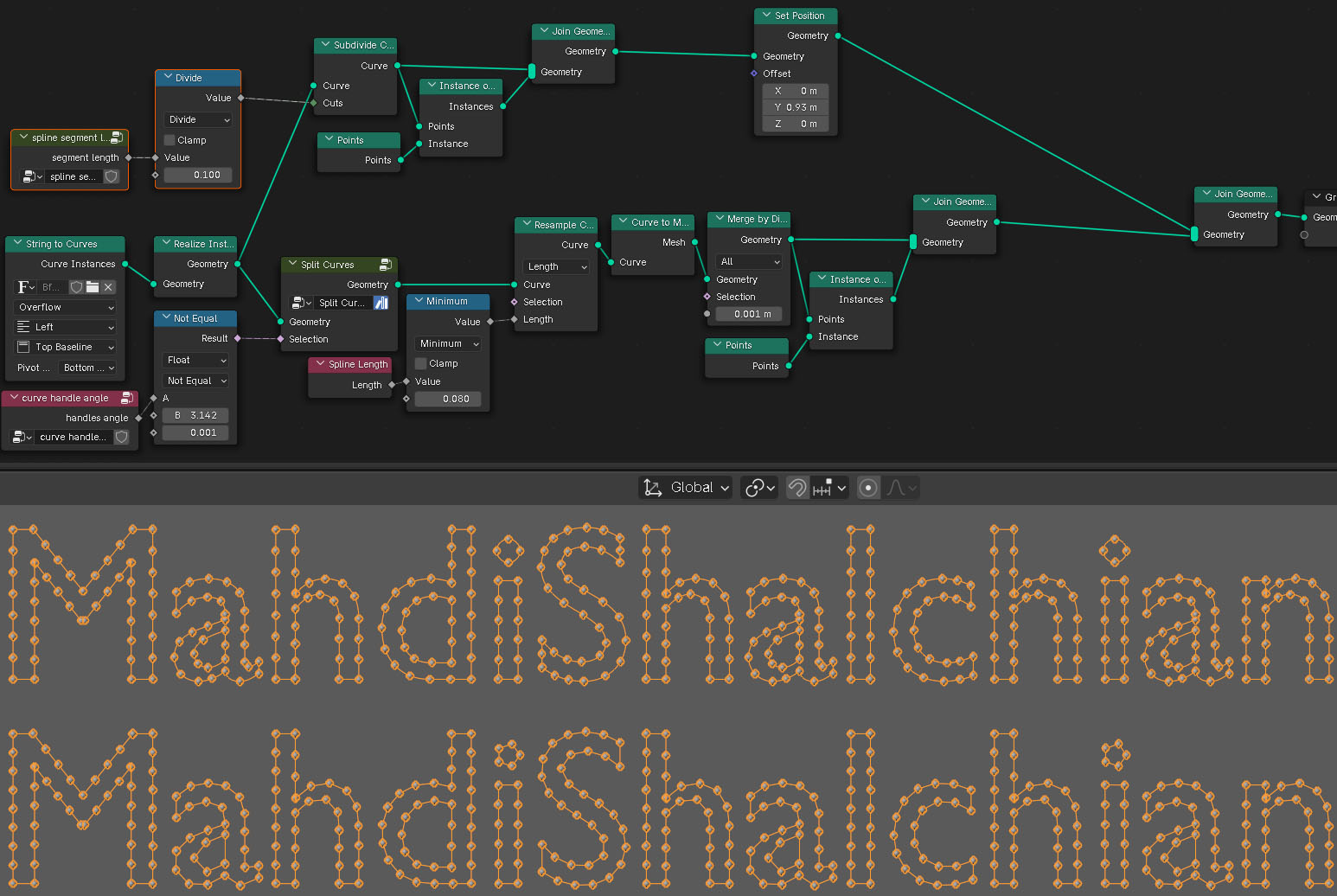Open the Left alignment dropdown
The height and width of the screenshot is (896, 1337).
[66, 327]
